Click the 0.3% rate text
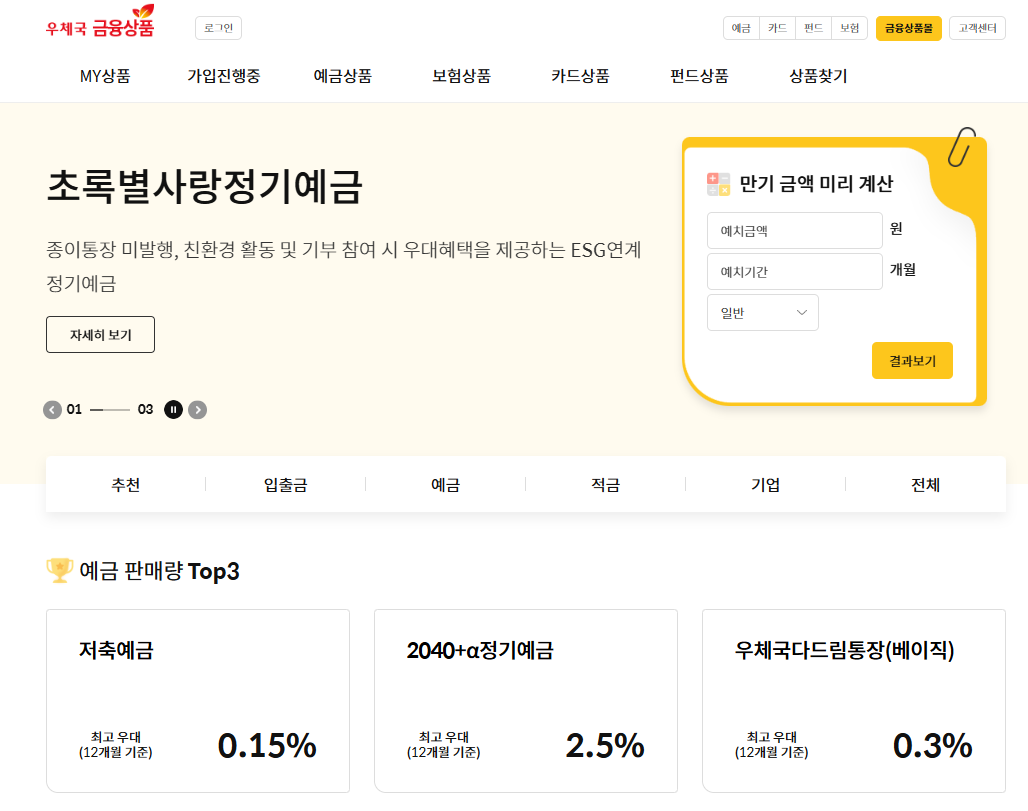1028x811 pixels. tap(932, 746)
